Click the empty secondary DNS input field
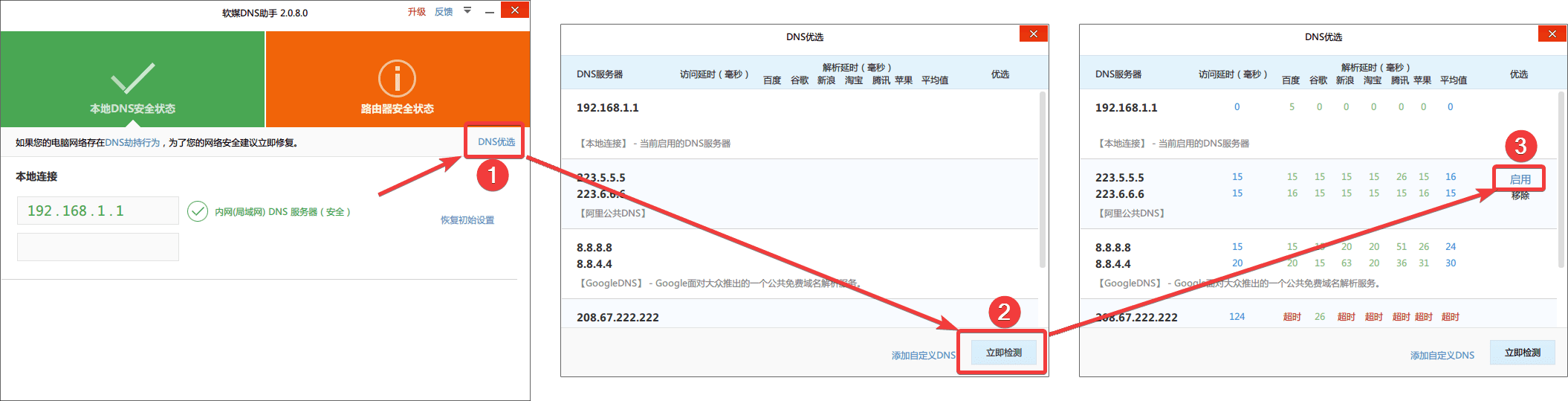Screen dimensions: 1568x401 [x=97, y=247]
